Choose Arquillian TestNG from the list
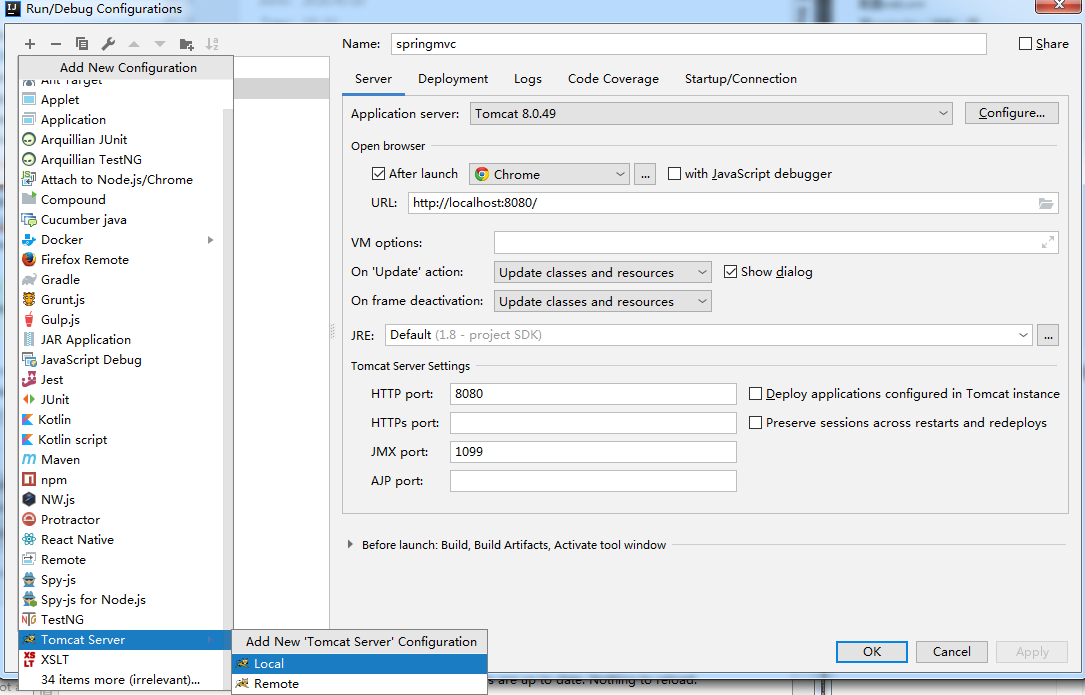This screenshot has width=1085, height=695. click(x=122, y=160)
